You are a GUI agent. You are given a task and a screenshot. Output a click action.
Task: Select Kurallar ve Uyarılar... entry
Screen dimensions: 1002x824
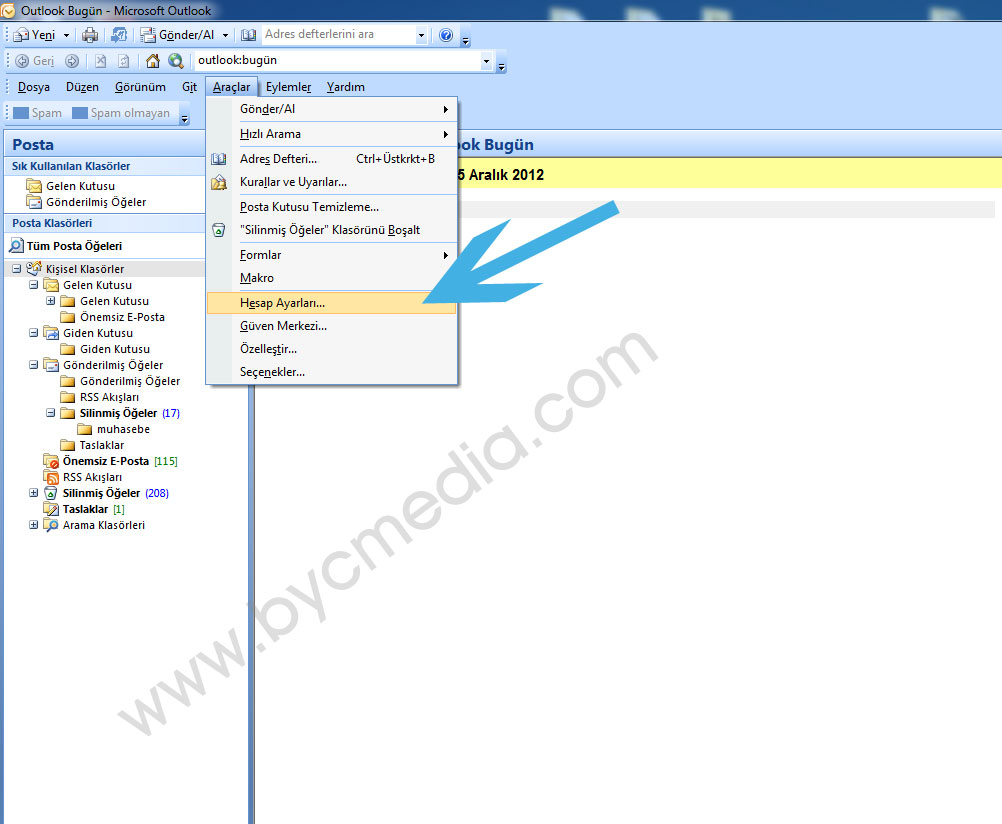[x=332, y=182]
